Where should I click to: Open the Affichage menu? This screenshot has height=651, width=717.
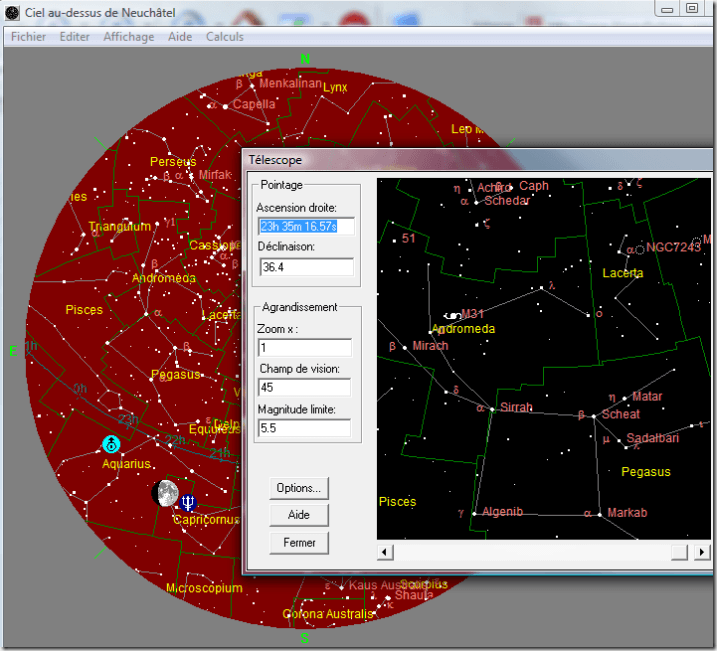tap(128, 37)
